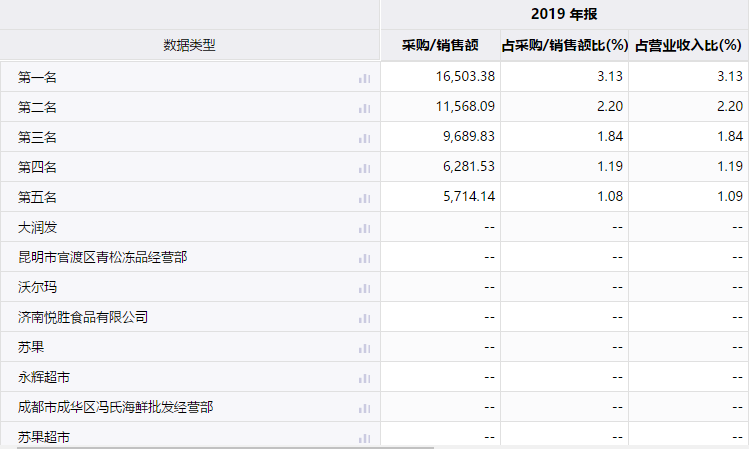Viewport: 749px width, 449px height.
Task: Click the 2019 年报 period header
Action: 564,14
